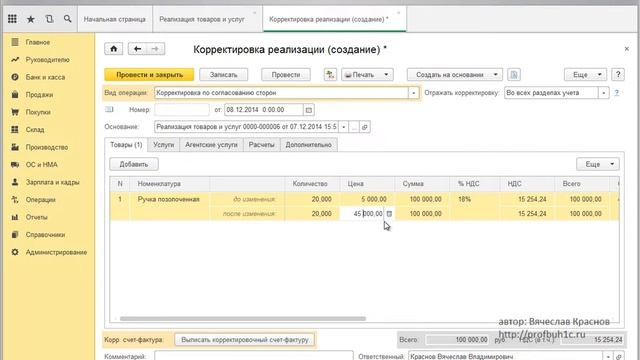
Task: Click Выписать корректировочный счет-фактуру
Action: pos(245,340)
